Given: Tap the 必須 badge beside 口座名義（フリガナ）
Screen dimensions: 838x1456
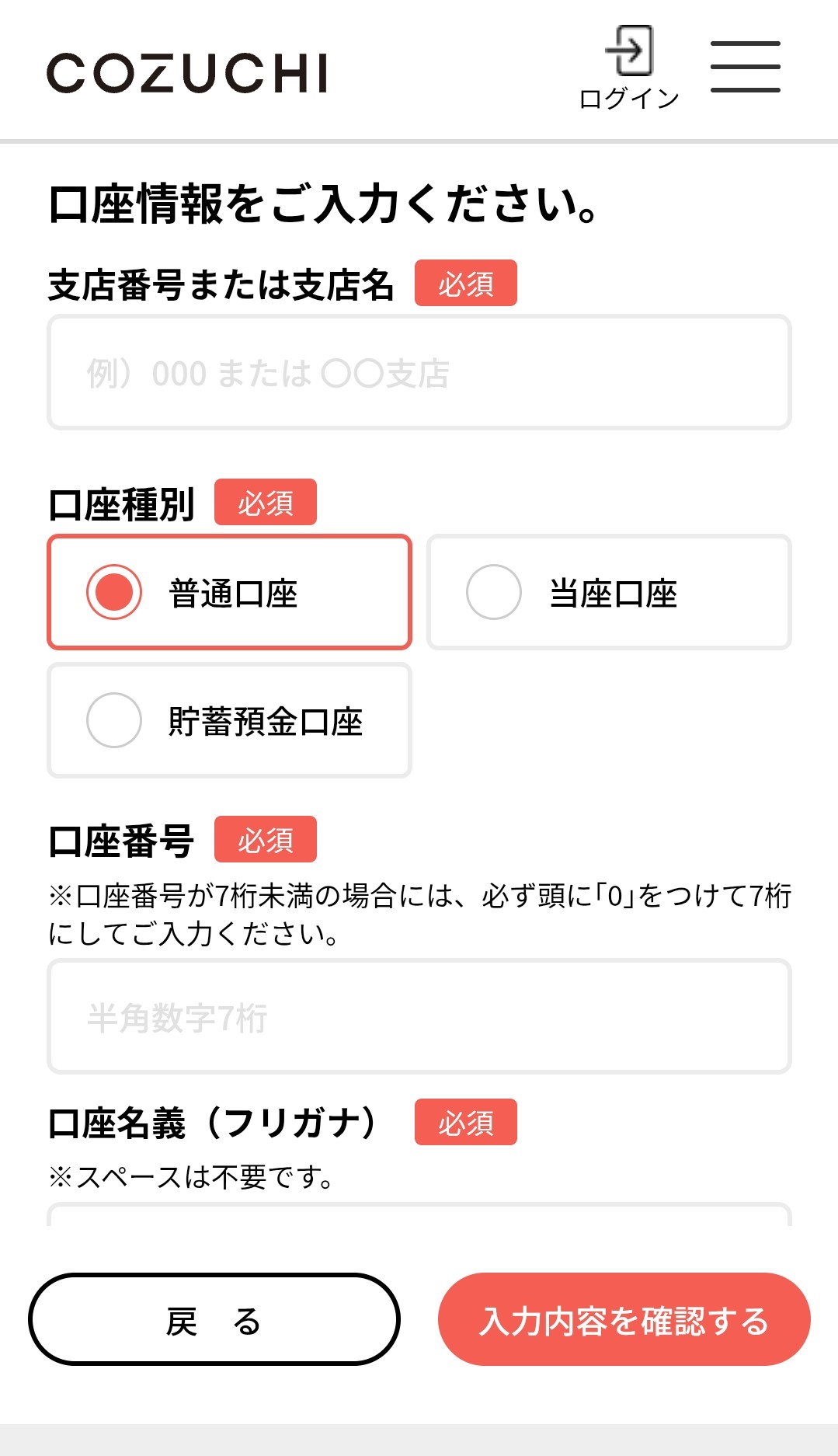Looking at the screenshot, I should pos(466,1123).
